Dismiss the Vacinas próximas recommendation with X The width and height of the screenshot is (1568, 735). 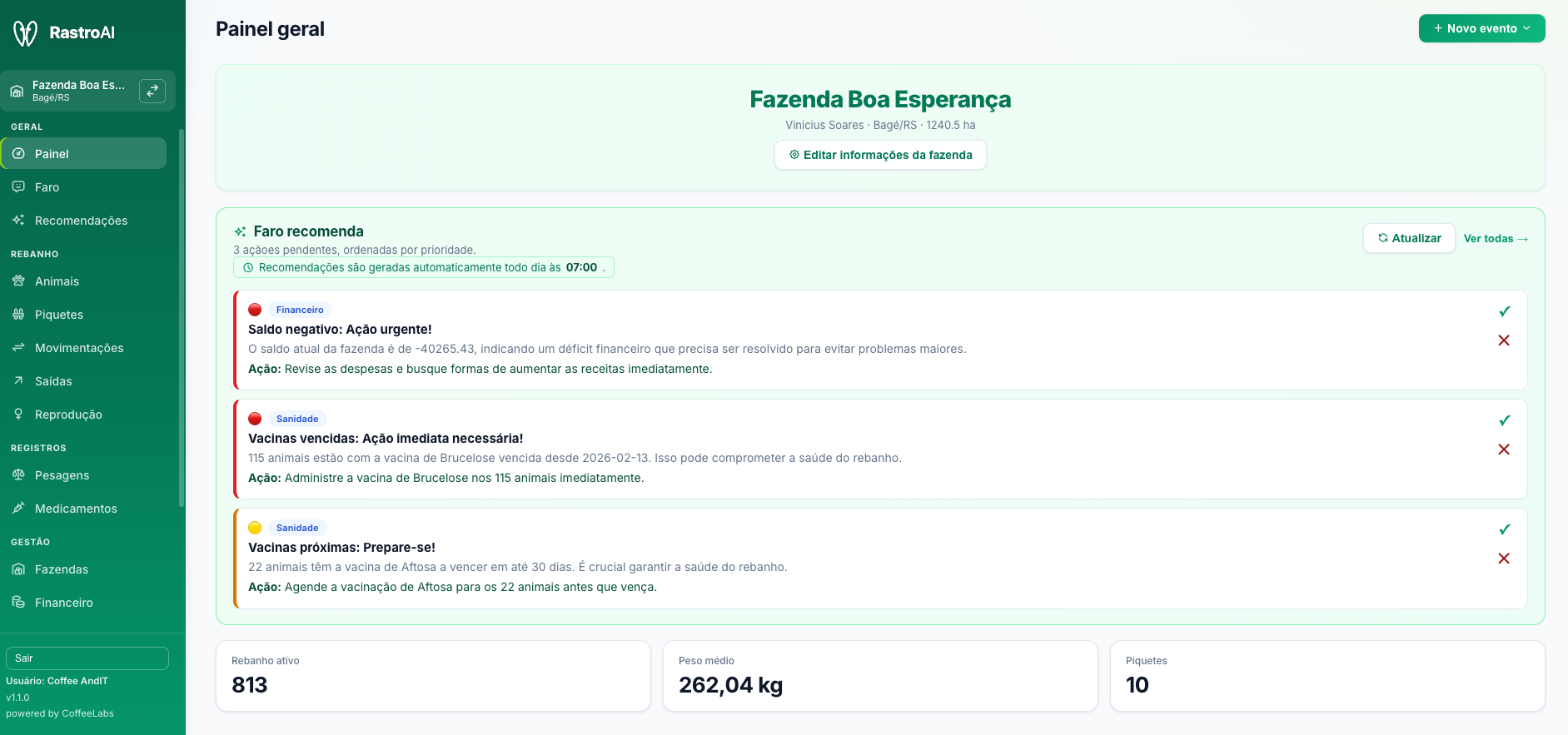1504,559
